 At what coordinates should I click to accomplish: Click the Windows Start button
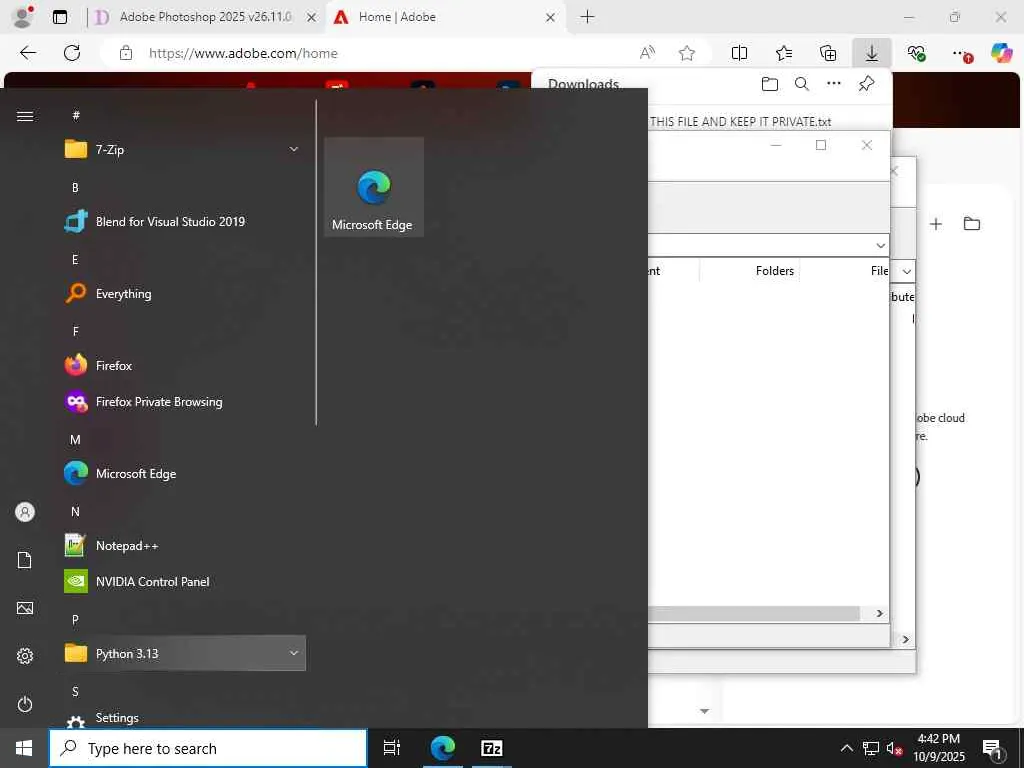24,748
